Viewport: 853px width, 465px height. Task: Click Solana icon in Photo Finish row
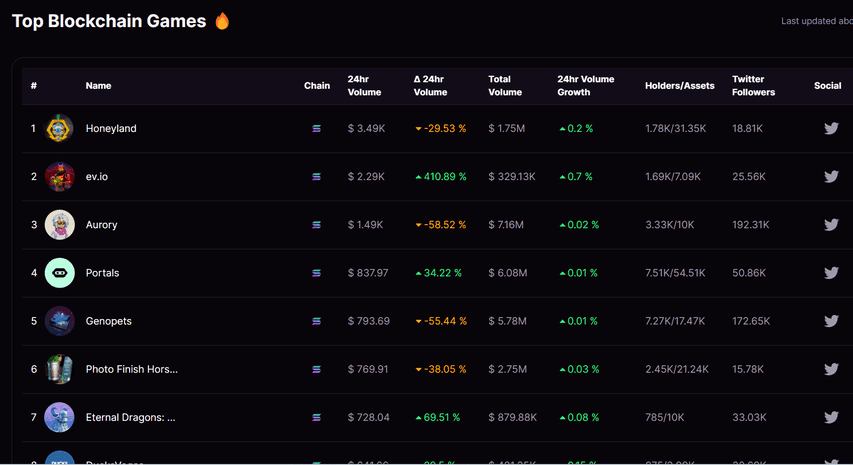[x=316, y=369]
